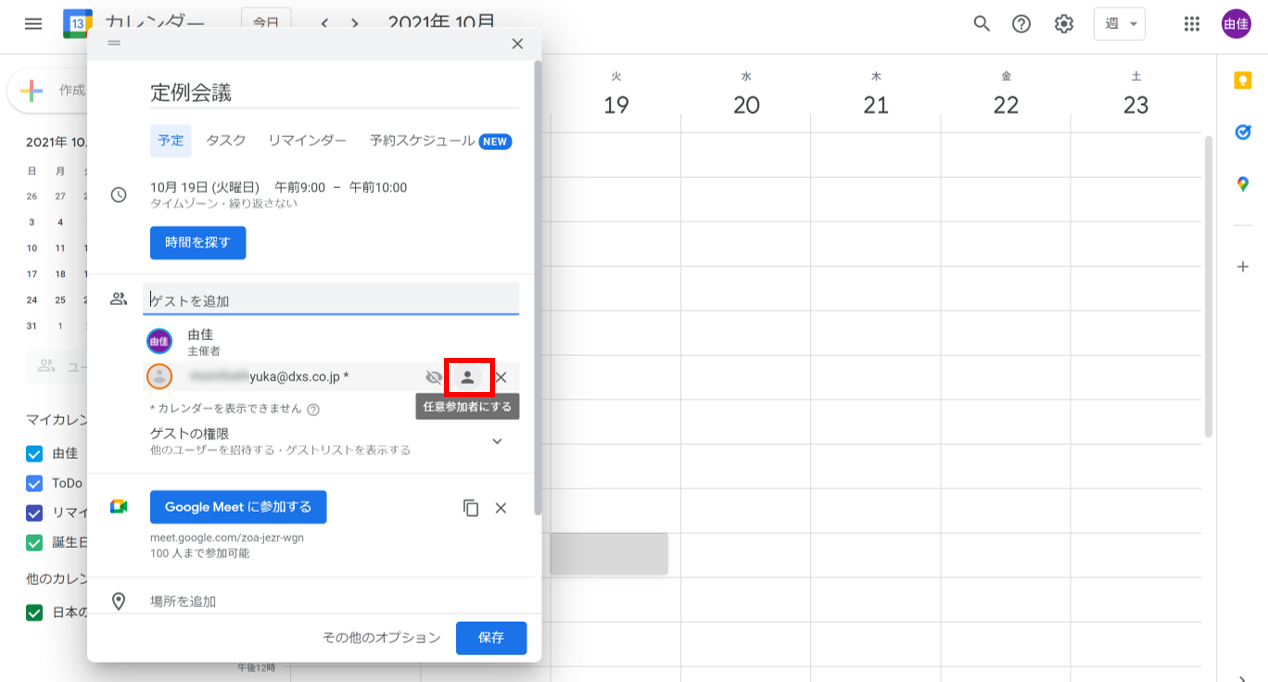Click the mark guest as optional icon
Image resolution: width=1268 pixels, height=682 pixels.
click(x=467, y=377)
